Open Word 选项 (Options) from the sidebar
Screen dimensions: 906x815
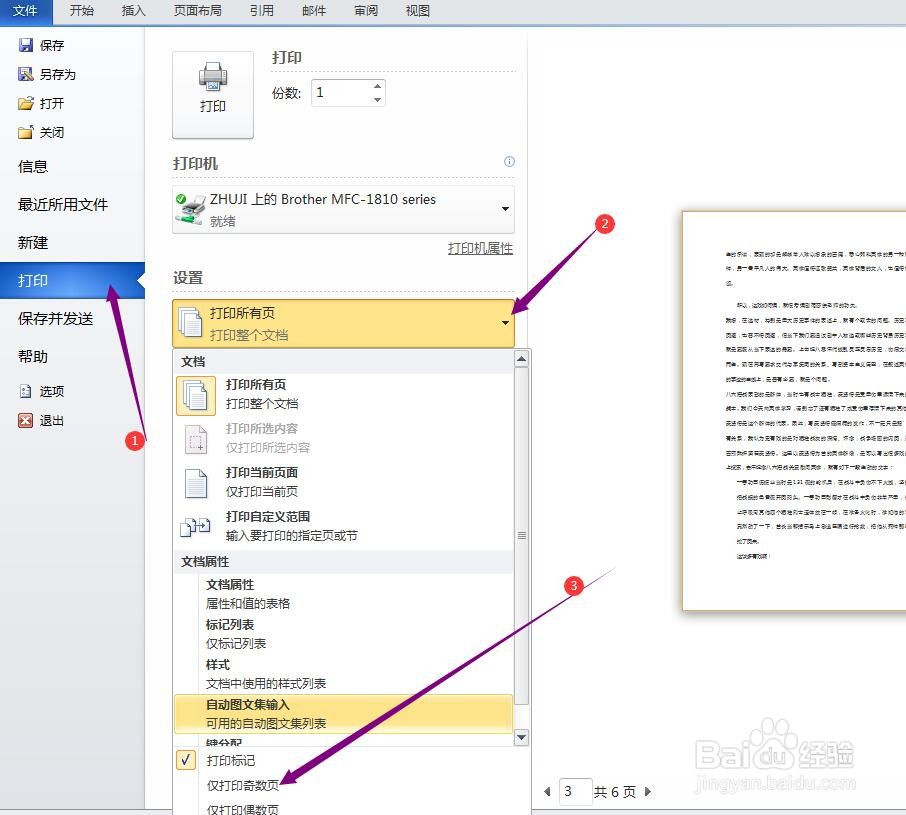click(x=27, y=391)
